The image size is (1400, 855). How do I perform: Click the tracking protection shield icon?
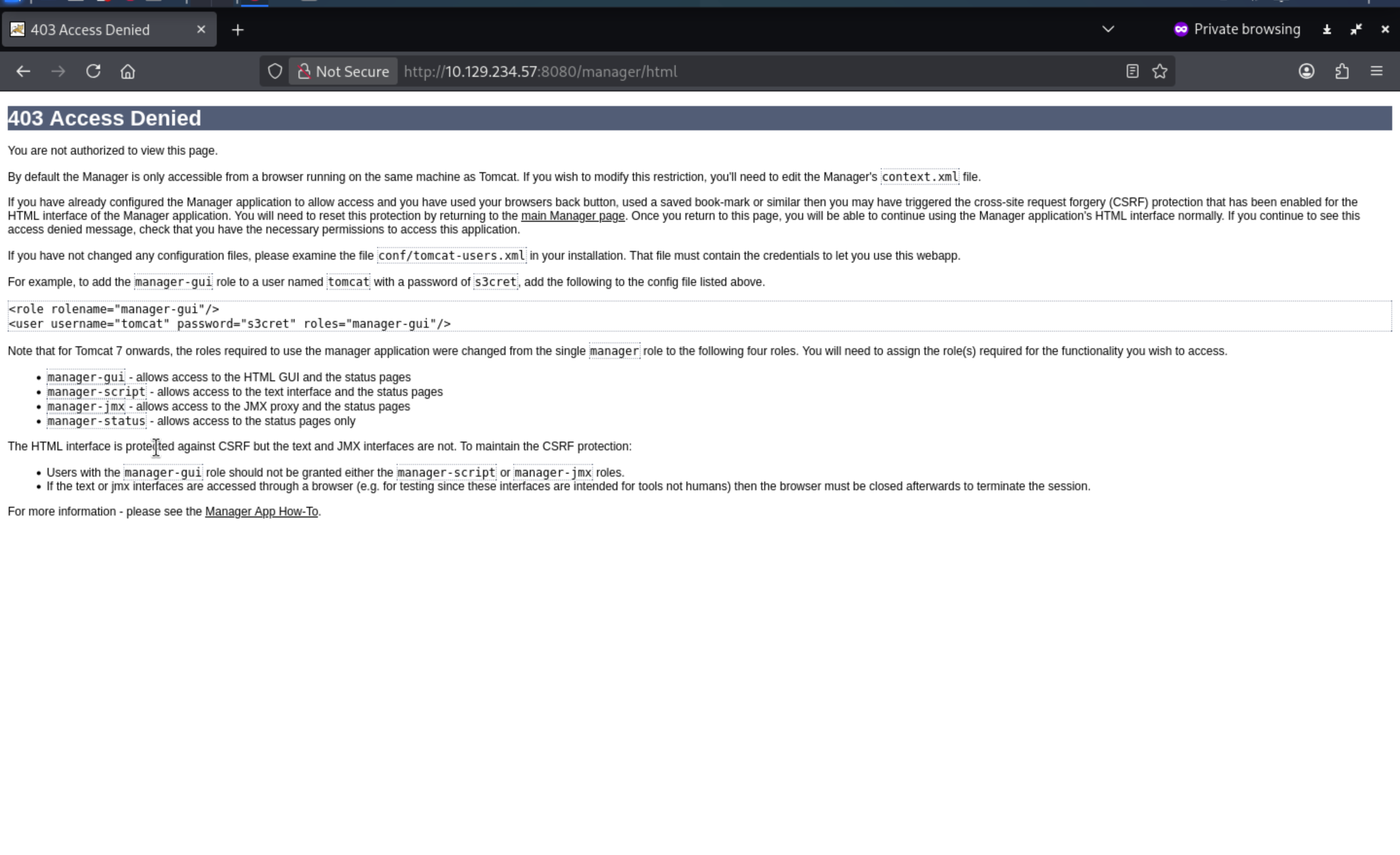275,71
